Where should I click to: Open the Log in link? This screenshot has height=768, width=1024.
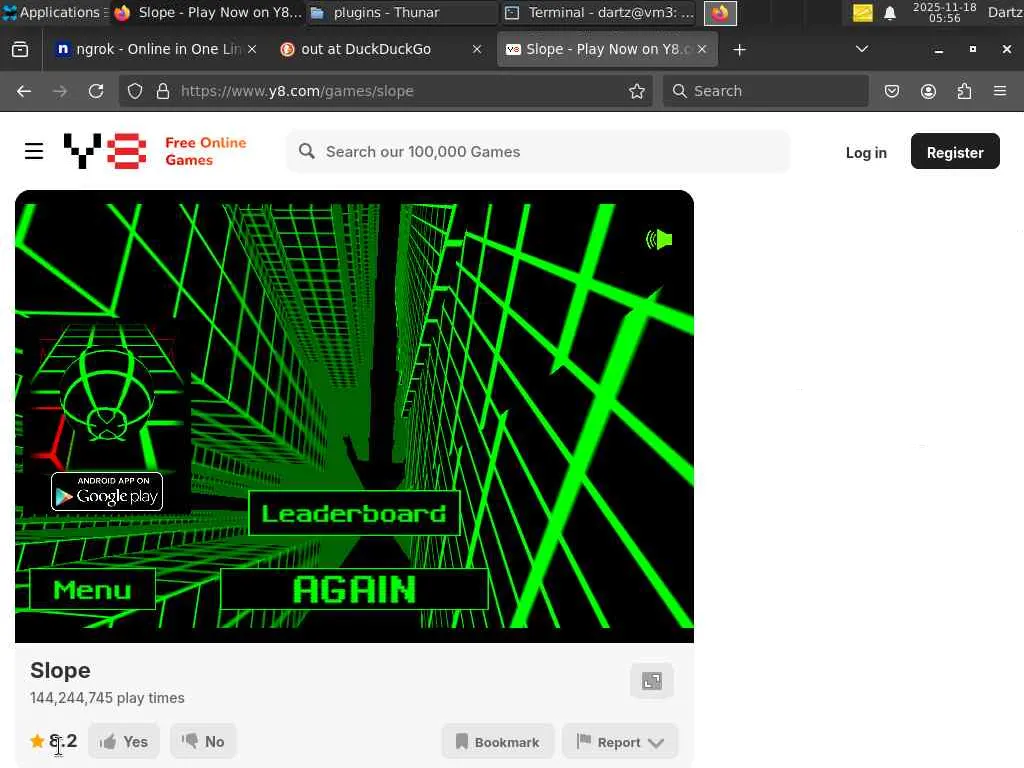coord(866,153)
